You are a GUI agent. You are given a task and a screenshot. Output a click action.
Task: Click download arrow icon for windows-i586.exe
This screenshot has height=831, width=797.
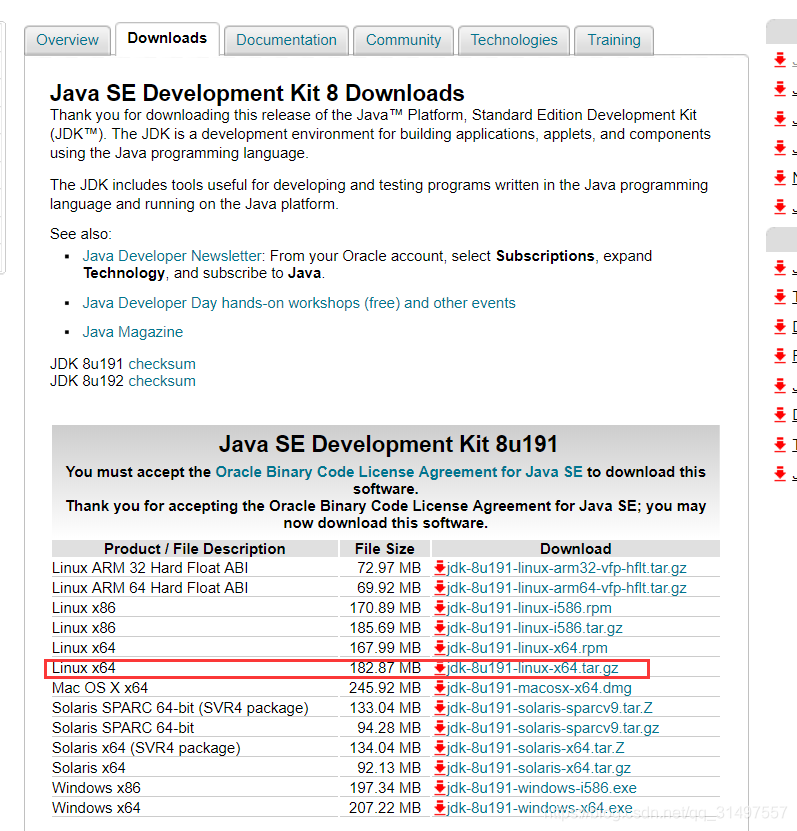(x=440, y=788)
